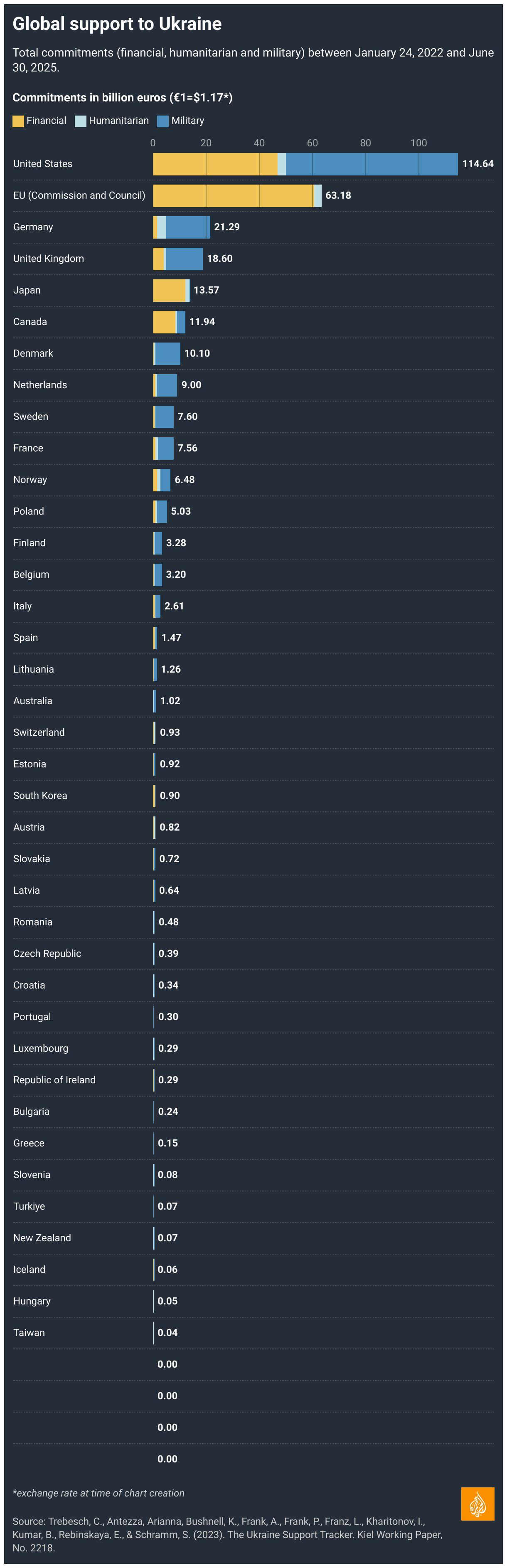
Task: Select the Military legend label
Action: pyautogui.click(x=187, y=121)
